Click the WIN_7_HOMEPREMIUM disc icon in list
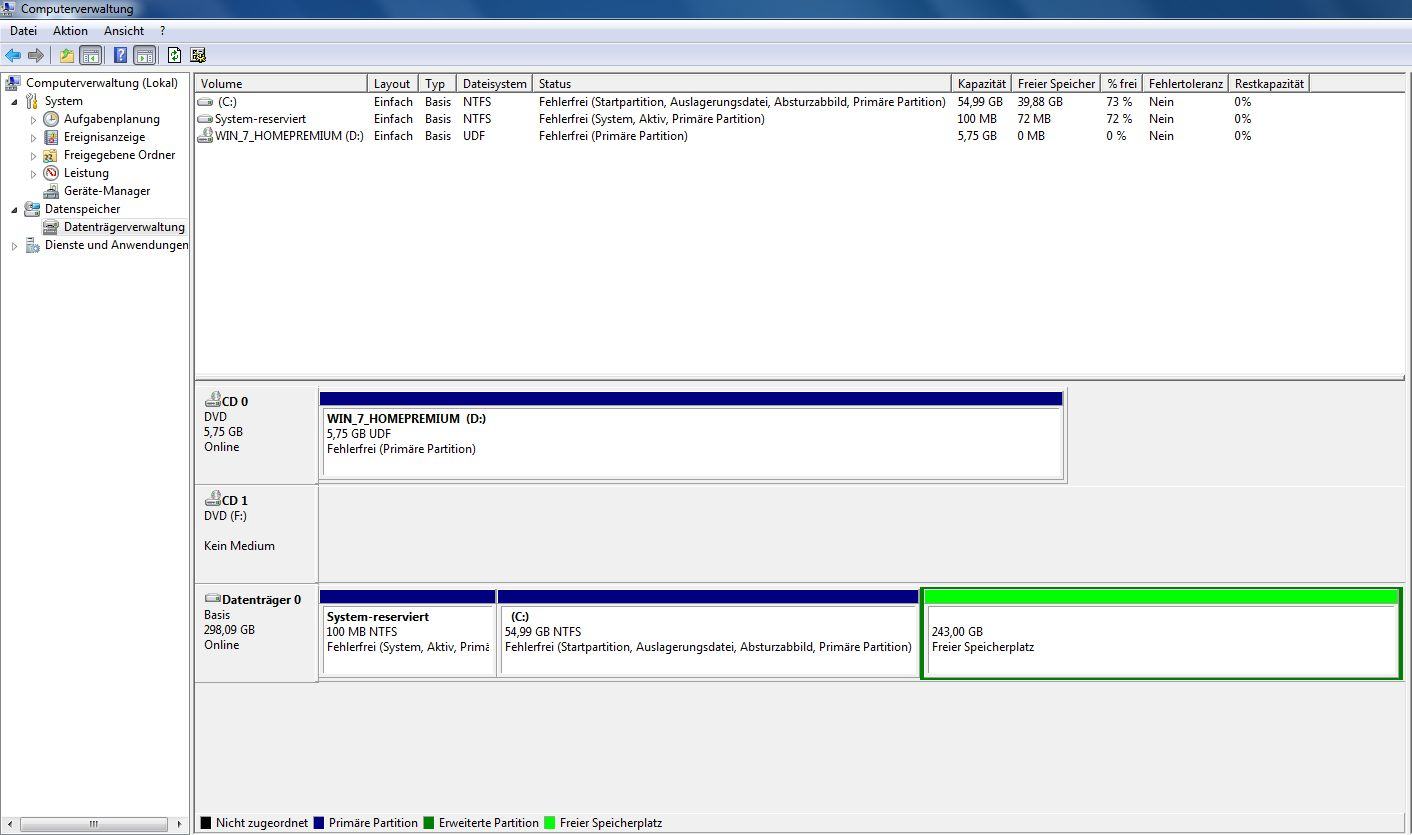This screenshot has width=1412, height=835. click(205, 135)
